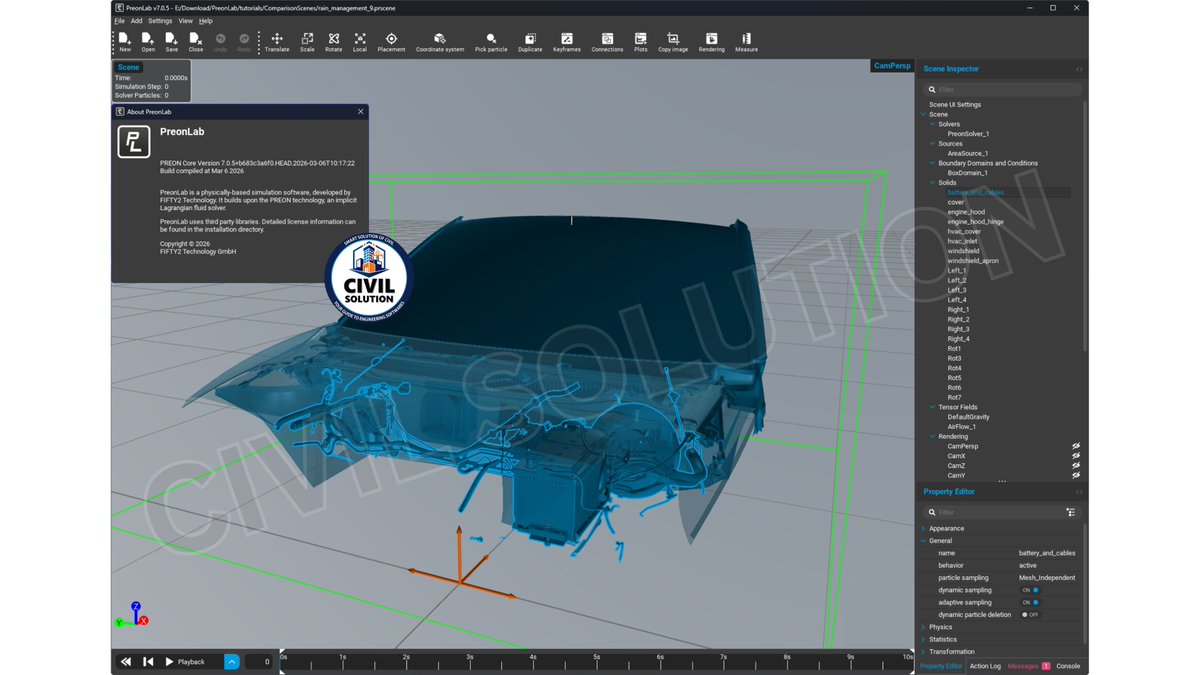Viewport: 1200px width, 675px height.
Task: Collapse the Solvers group
Action: click(932, 124)
